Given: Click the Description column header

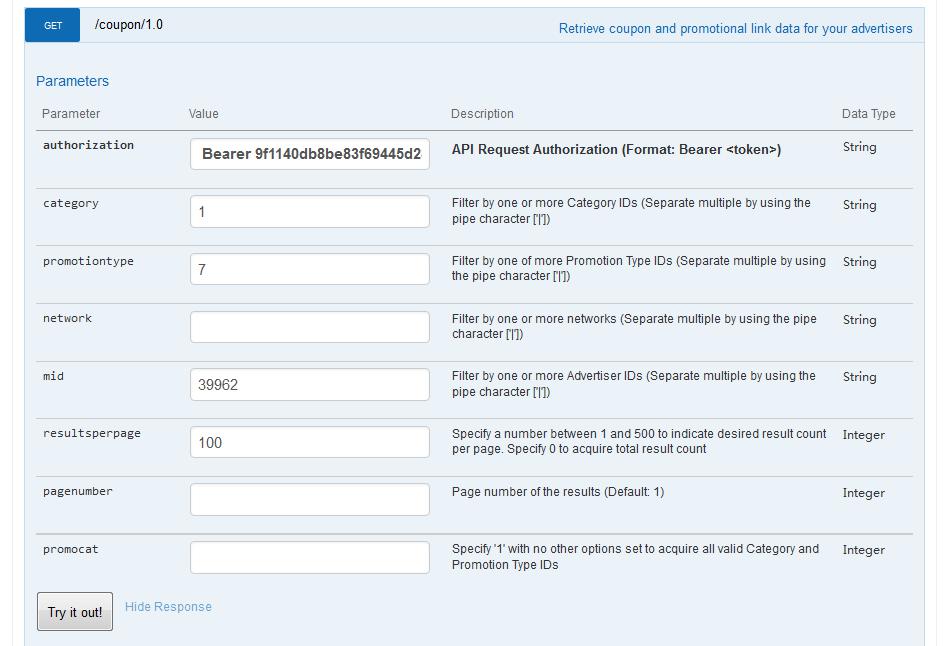Looking at the screenshot, I should coord(482,114).
